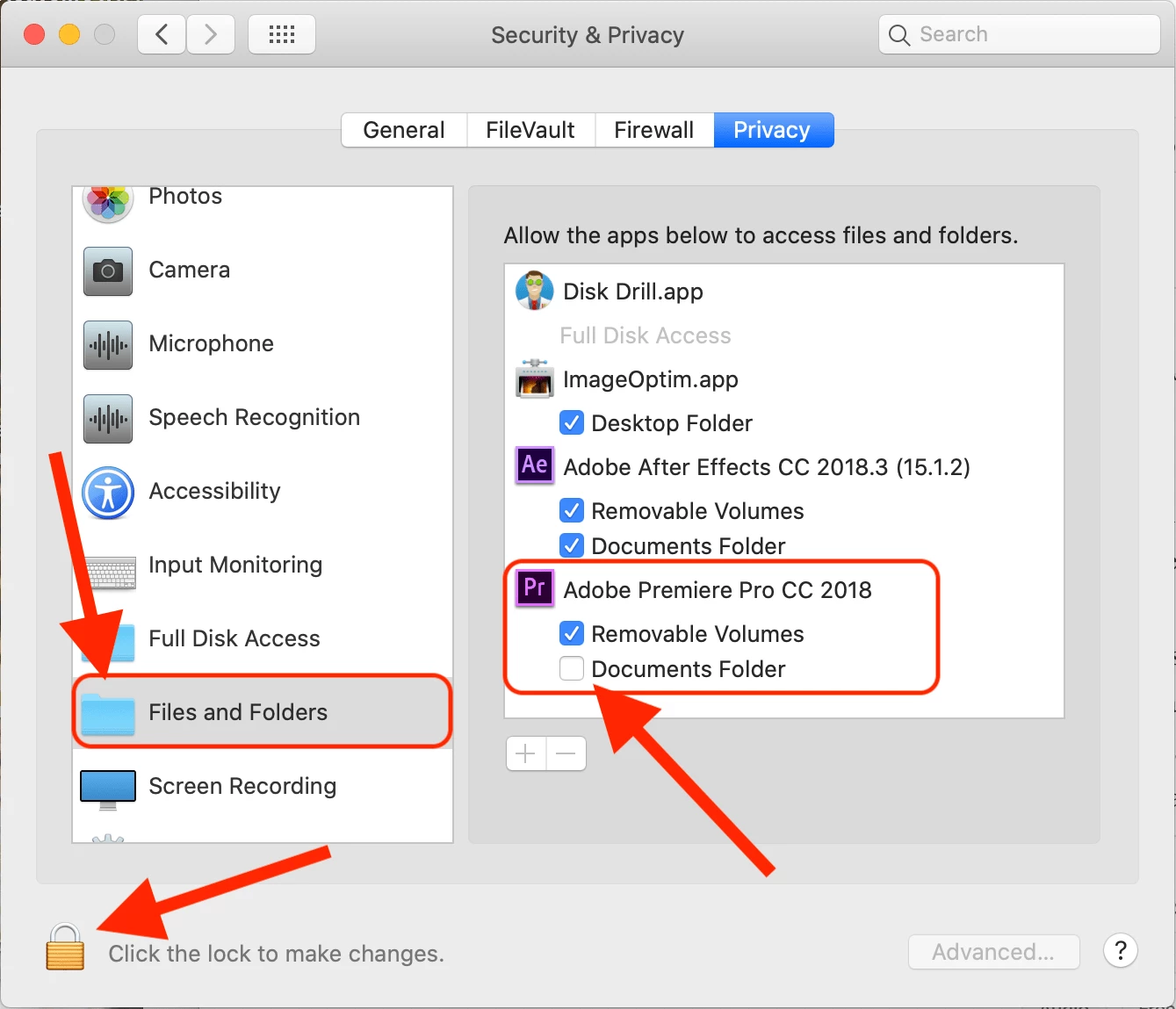
Task: Select the Files and Folders folder icon
Action: click(x=108, y=713)
